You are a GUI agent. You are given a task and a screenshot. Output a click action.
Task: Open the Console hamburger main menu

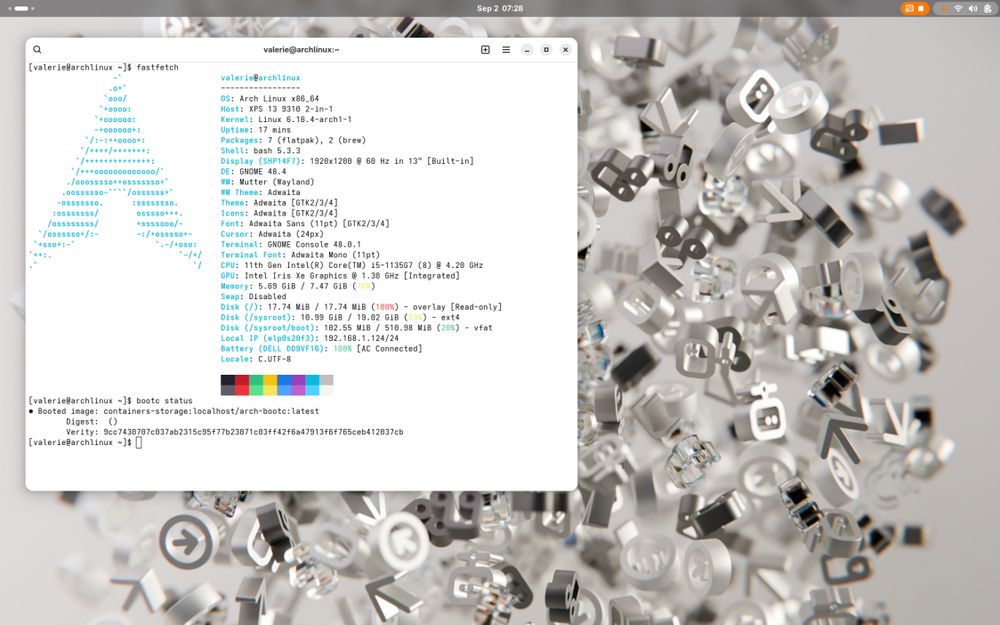[506, 50]
